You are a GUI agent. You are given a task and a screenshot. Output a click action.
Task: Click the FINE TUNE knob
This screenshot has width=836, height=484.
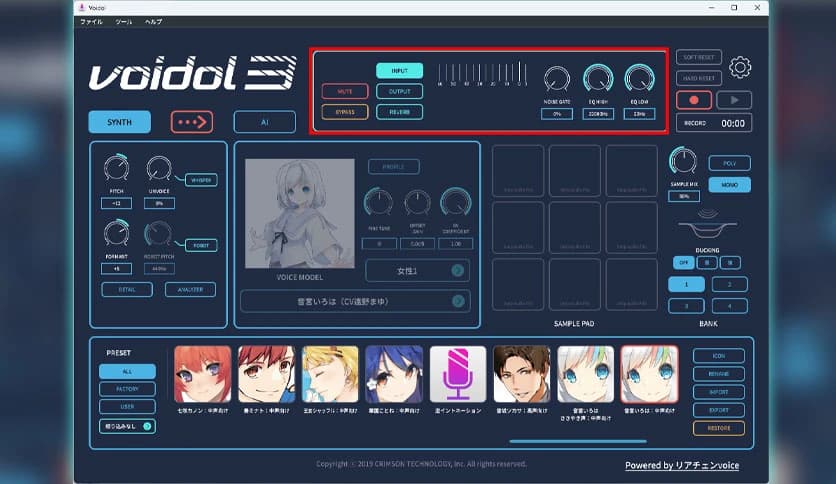coord(379,203)
